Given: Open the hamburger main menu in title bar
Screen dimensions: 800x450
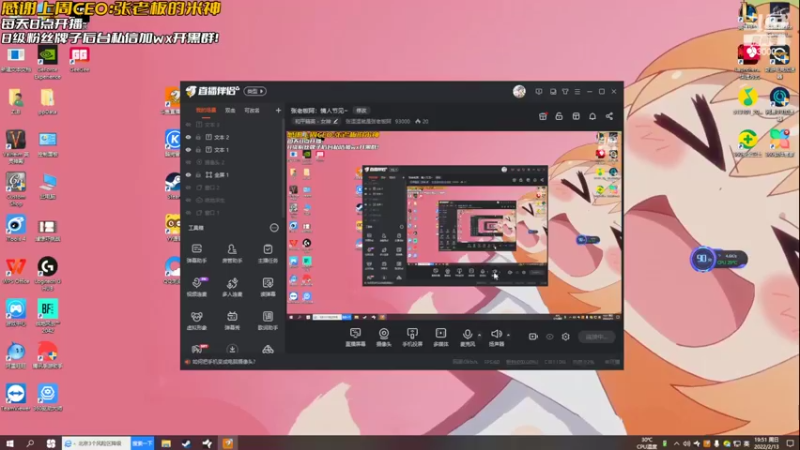Looking at the screenshot, I should pyautogui.click(x=578, y=91).
